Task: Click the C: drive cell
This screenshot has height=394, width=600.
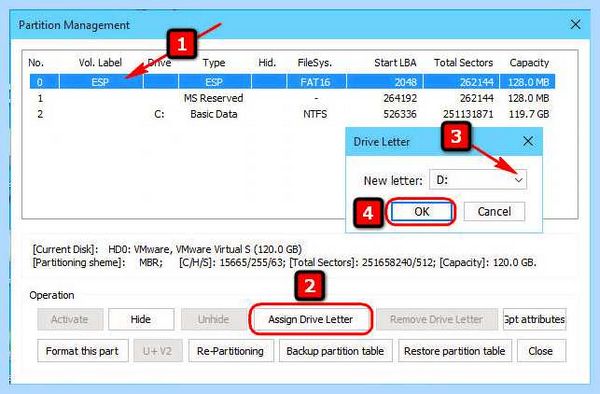Action: coord(159,114)
